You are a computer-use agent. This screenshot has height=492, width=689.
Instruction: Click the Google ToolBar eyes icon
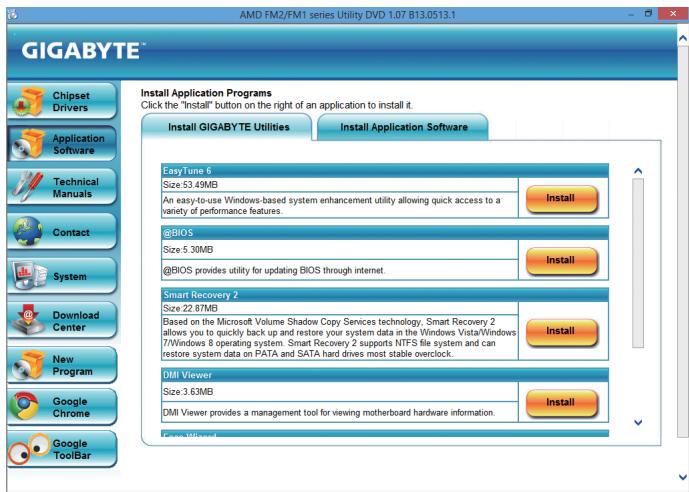tap(29, 449)
